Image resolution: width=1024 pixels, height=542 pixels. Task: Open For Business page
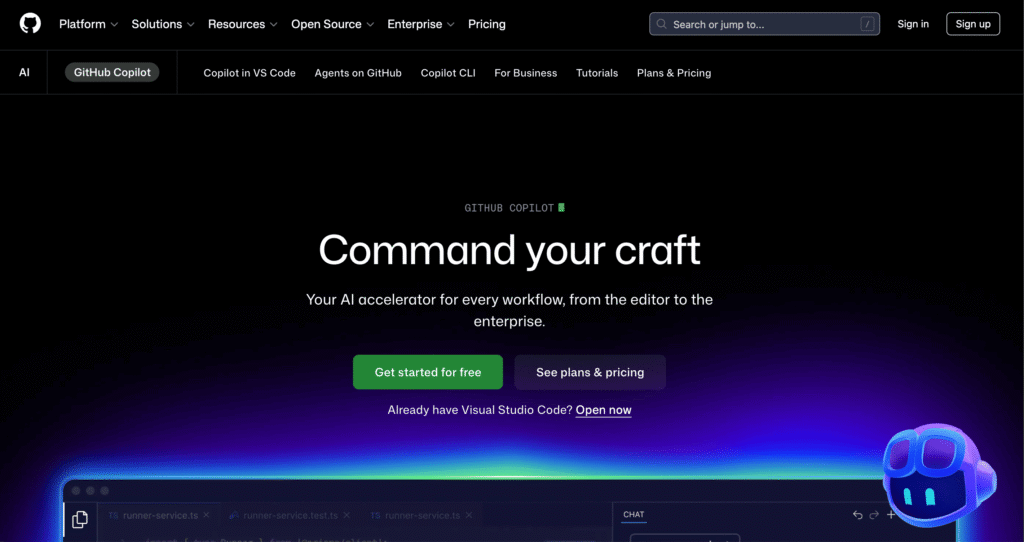tap(526, 73)
